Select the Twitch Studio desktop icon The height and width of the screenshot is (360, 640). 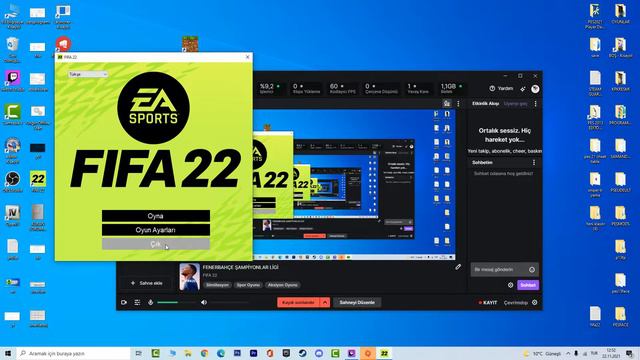coord(13,80)
